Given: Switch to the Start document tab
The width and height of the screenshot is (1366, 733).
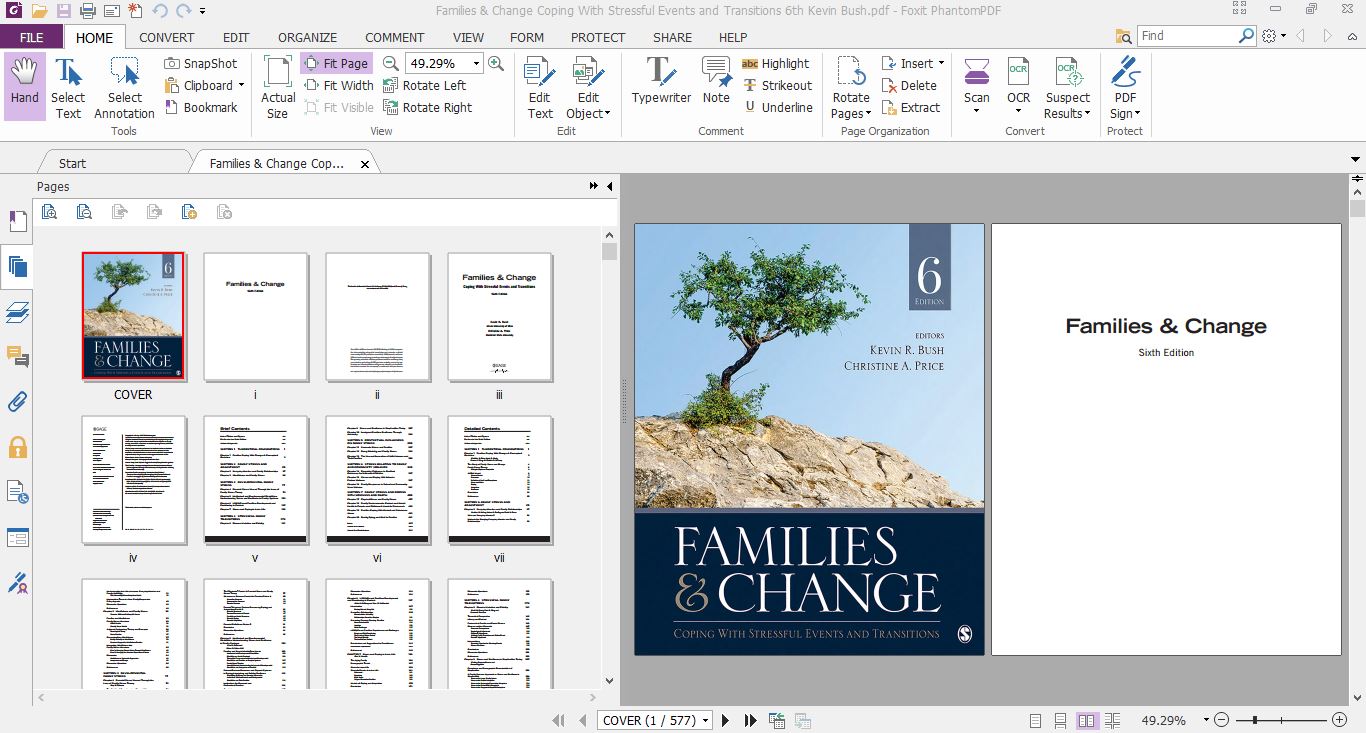Looking at the screenshot, I should [72, 163].
